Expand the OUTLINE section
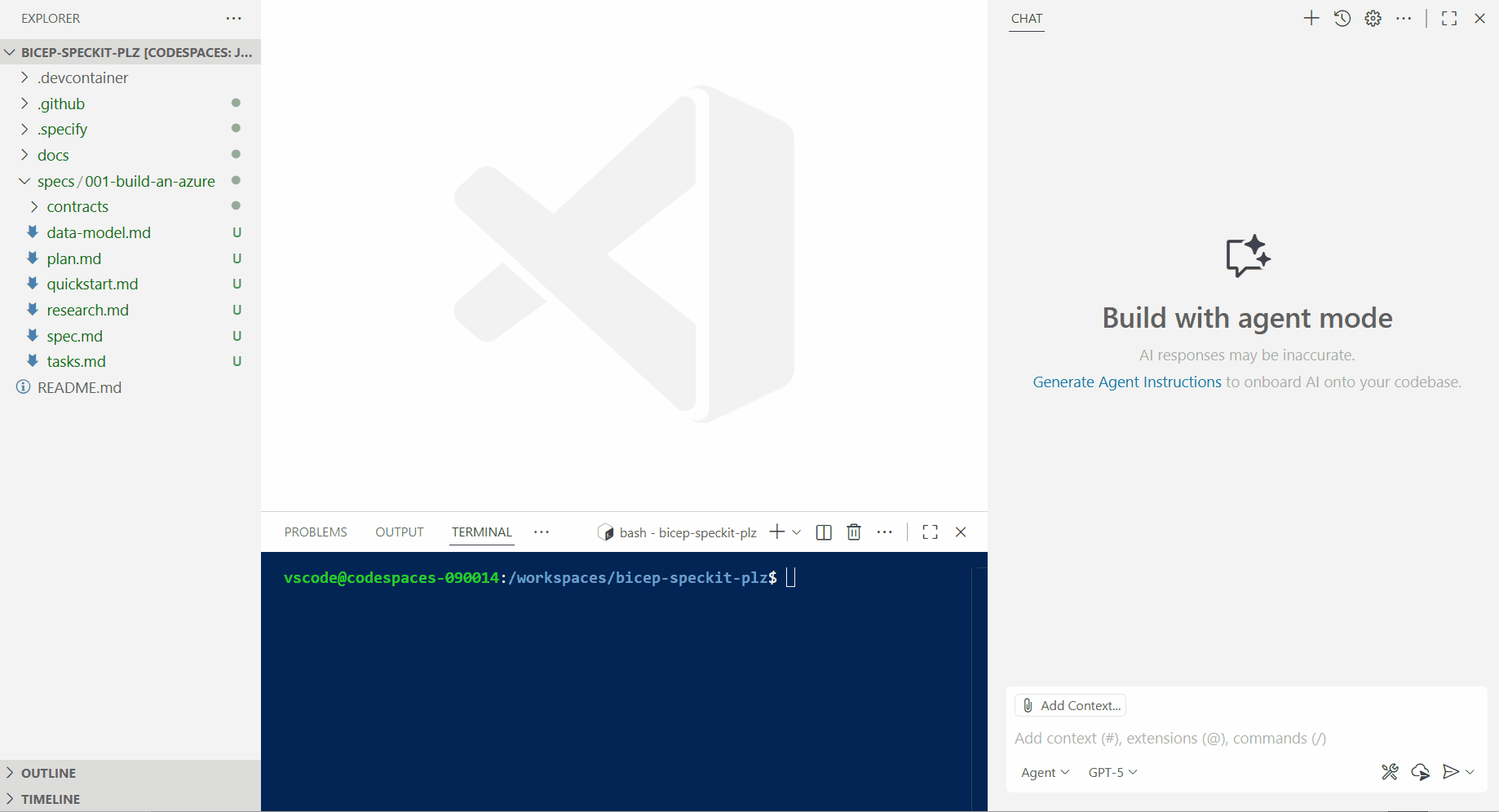Screen dimensions: 1499x812 48,773
